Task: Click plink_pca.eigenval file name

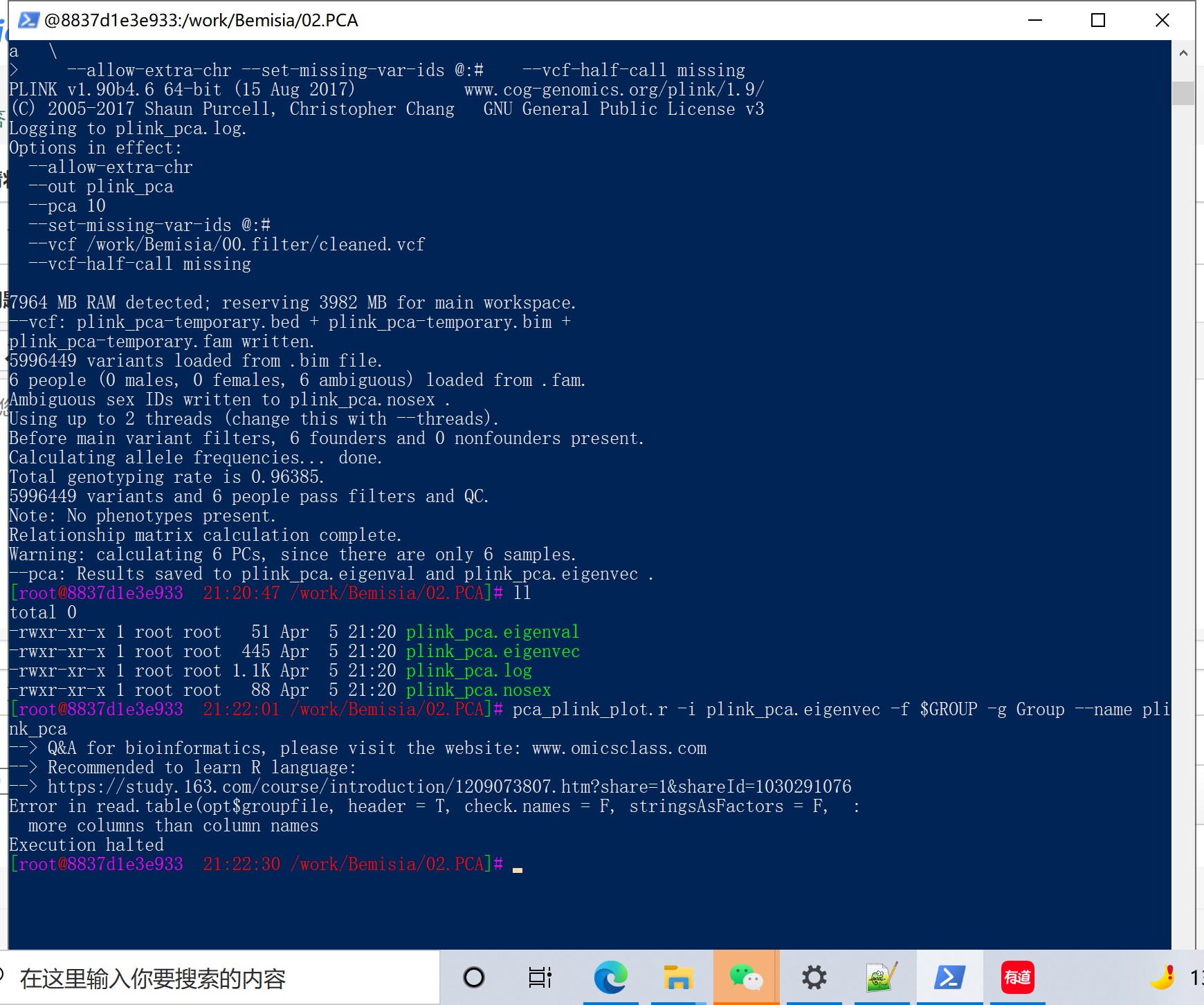Action: point(492,632)
